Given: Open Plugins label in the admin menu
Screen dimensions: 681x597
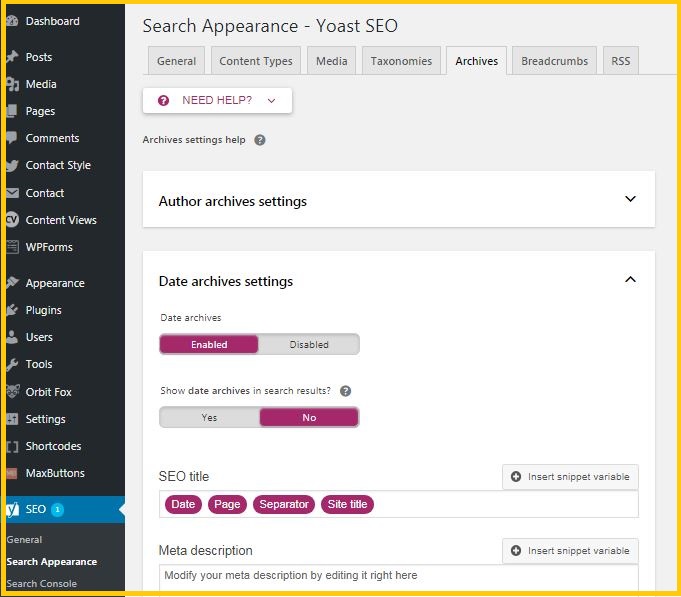Looking at the screenshot, I should tap(43, 310).
